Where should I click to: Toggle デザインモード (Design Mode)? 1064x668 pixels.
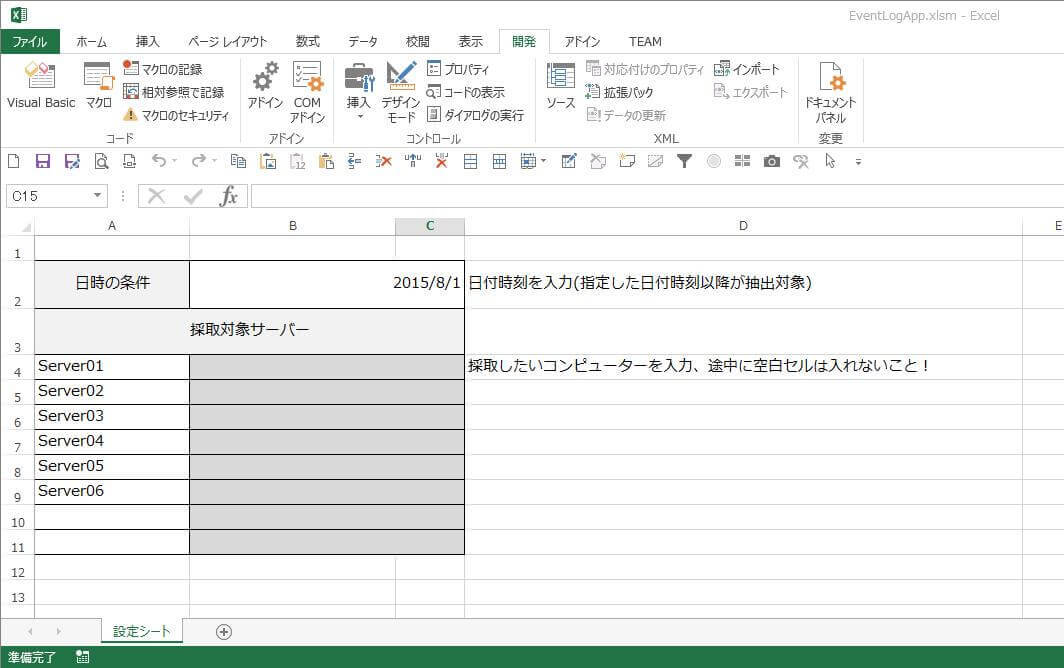(x=401, y=90)
